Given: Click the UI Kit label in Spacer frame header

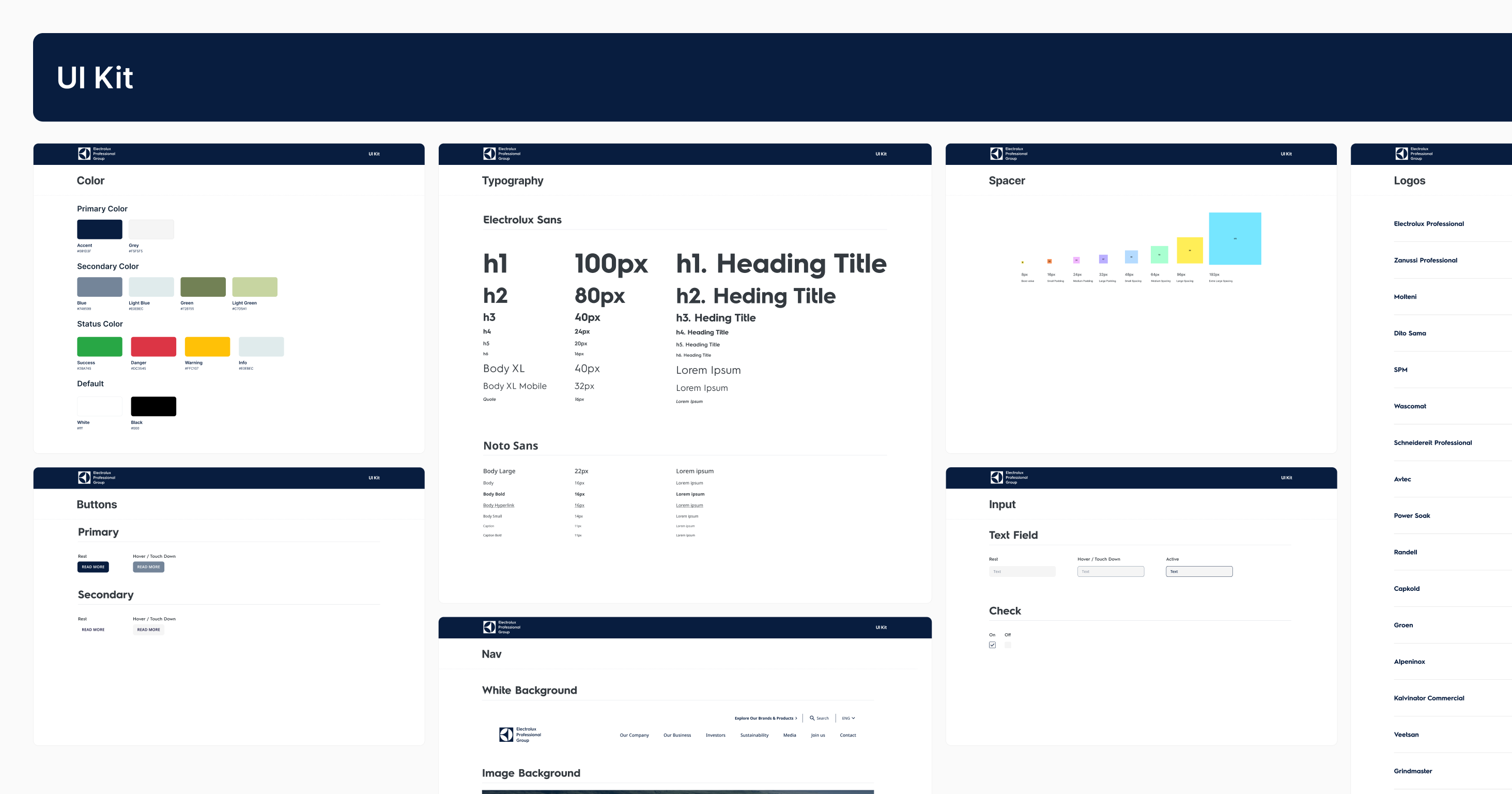Looking at the screenshot, I should [x=1286, y=154].
